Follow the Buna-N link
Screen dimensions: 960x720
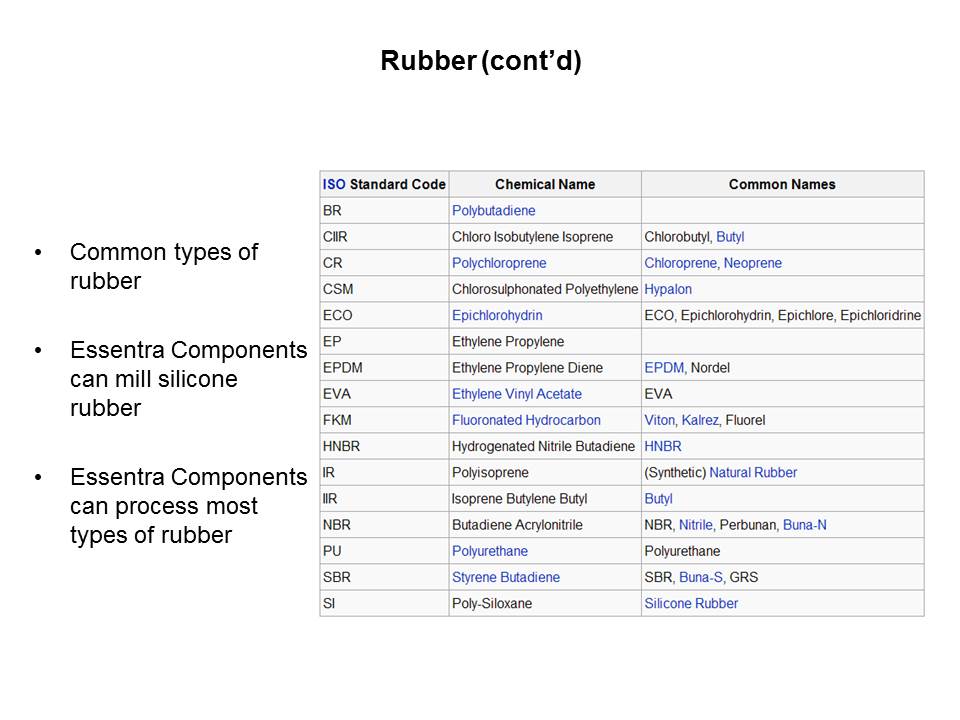(x=805, y=524)
